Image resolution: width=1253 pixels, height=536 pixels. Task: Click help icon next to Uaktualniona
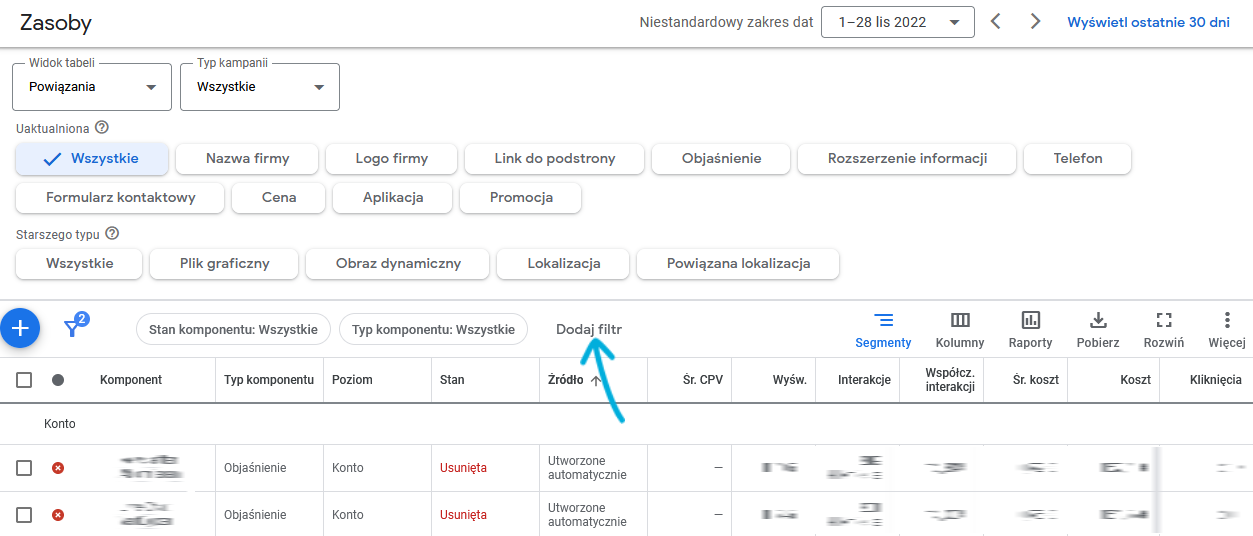click(x=101, y=128)
